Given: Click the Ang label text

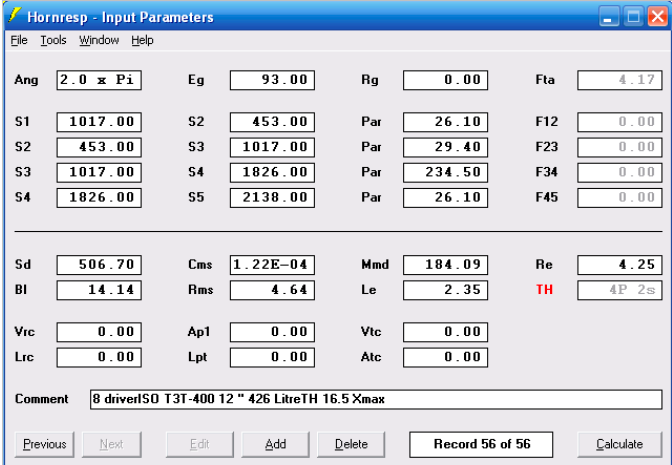Looking at the screenshot, I should (x=26, y=80).
